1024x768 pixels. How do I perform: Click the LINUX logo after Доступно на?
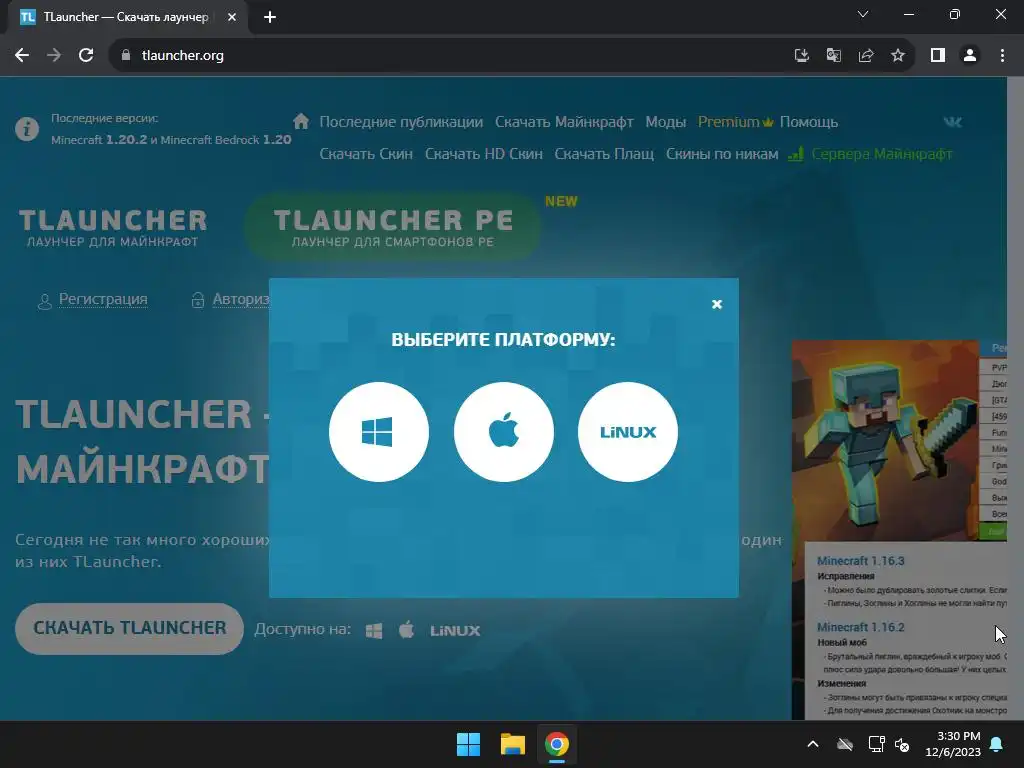pyautogui.click(x=455, y=631)
